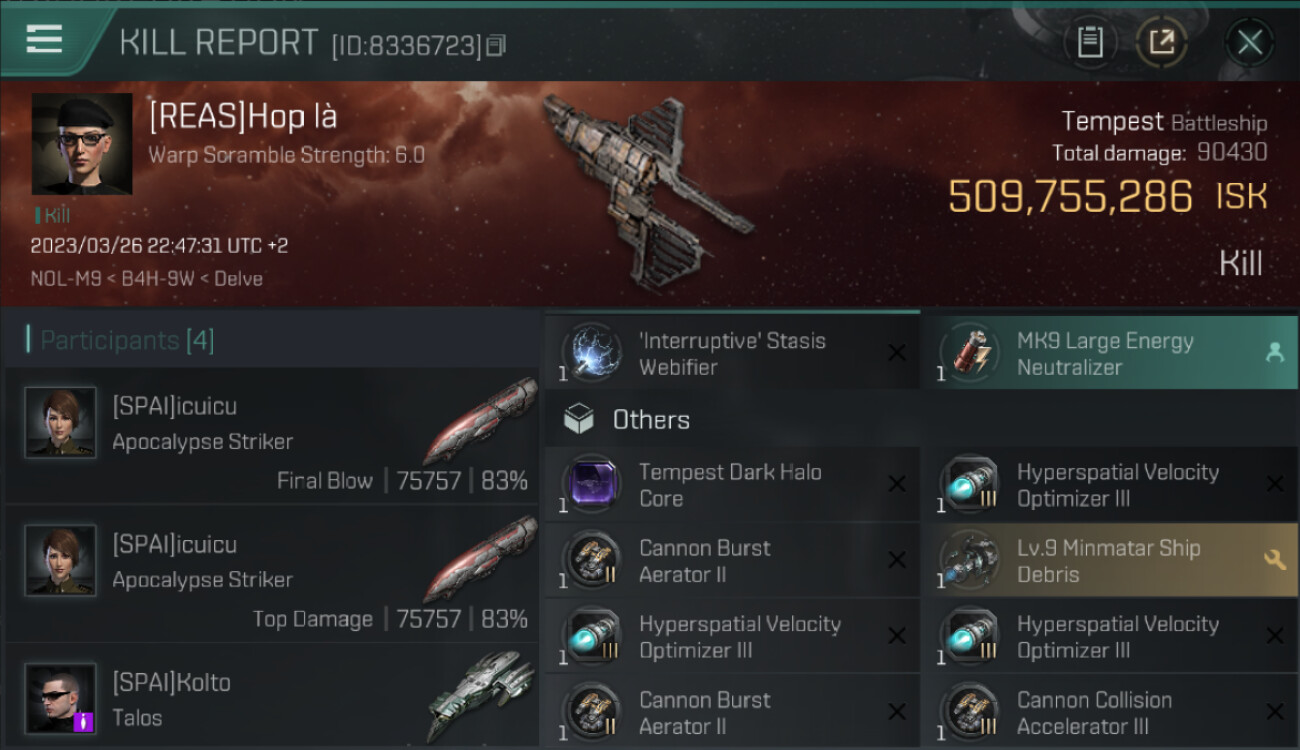Select the MK9 Large Energy Neutralizer icon
This screenshot has width=1300, height=750.
[969, 352]
